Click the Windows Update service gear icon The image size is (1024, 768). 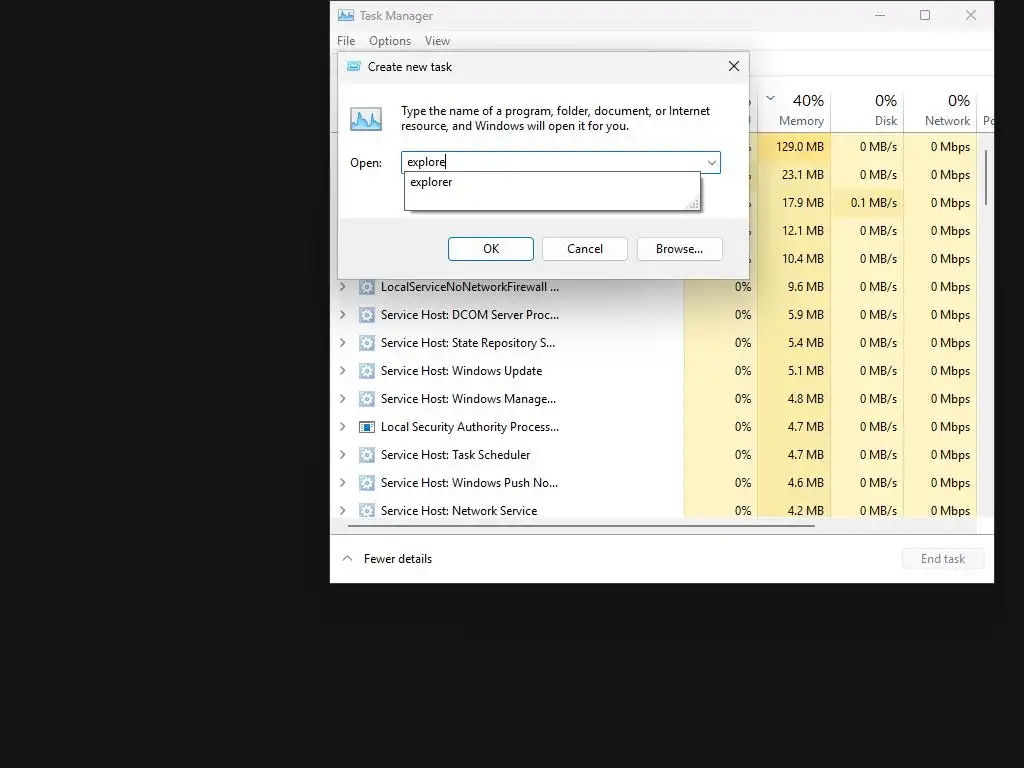pyautogui.click(x=367, y=371)
